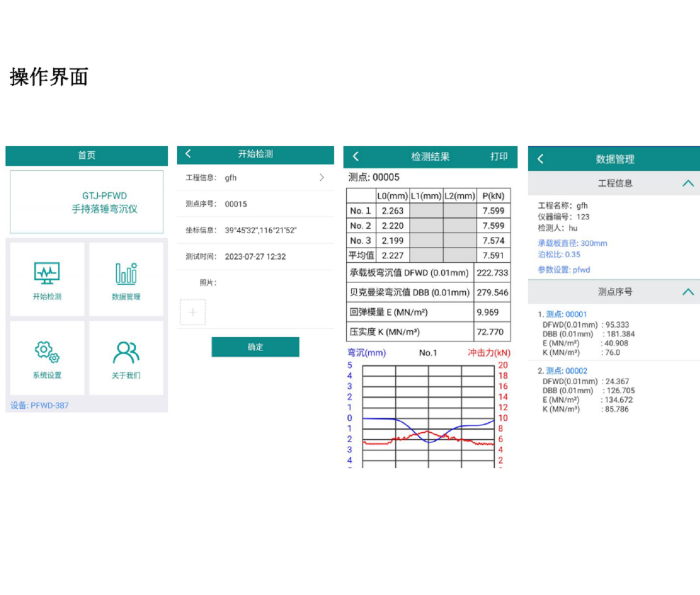The width and height of the screenshot is (700, 595).
Task: Open 开始检测 monitor icon on home
Action: pos(47,273)
